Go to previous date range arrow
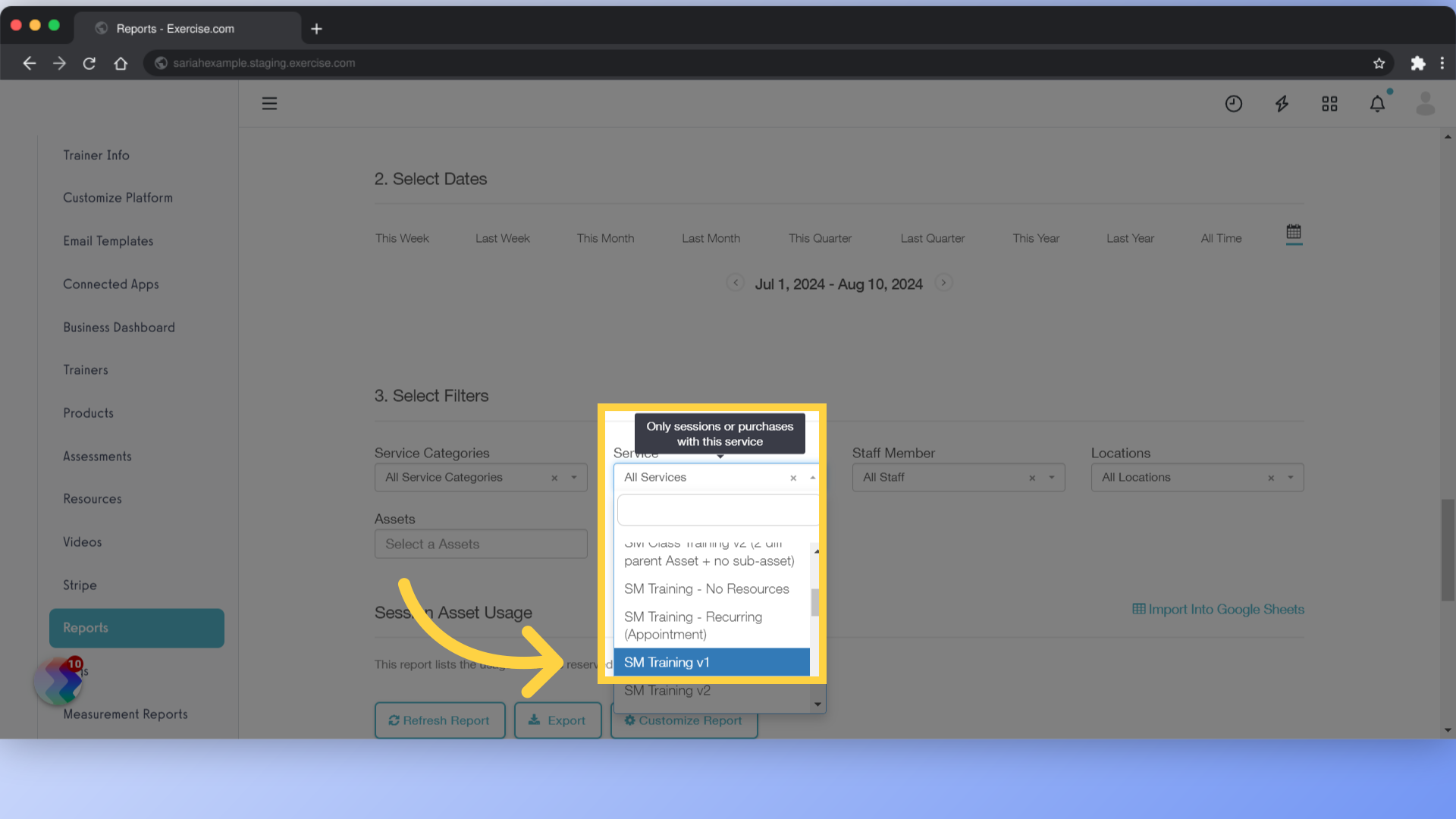The width and height of the screenshot is (1456, 819). (x=735, y=283)
